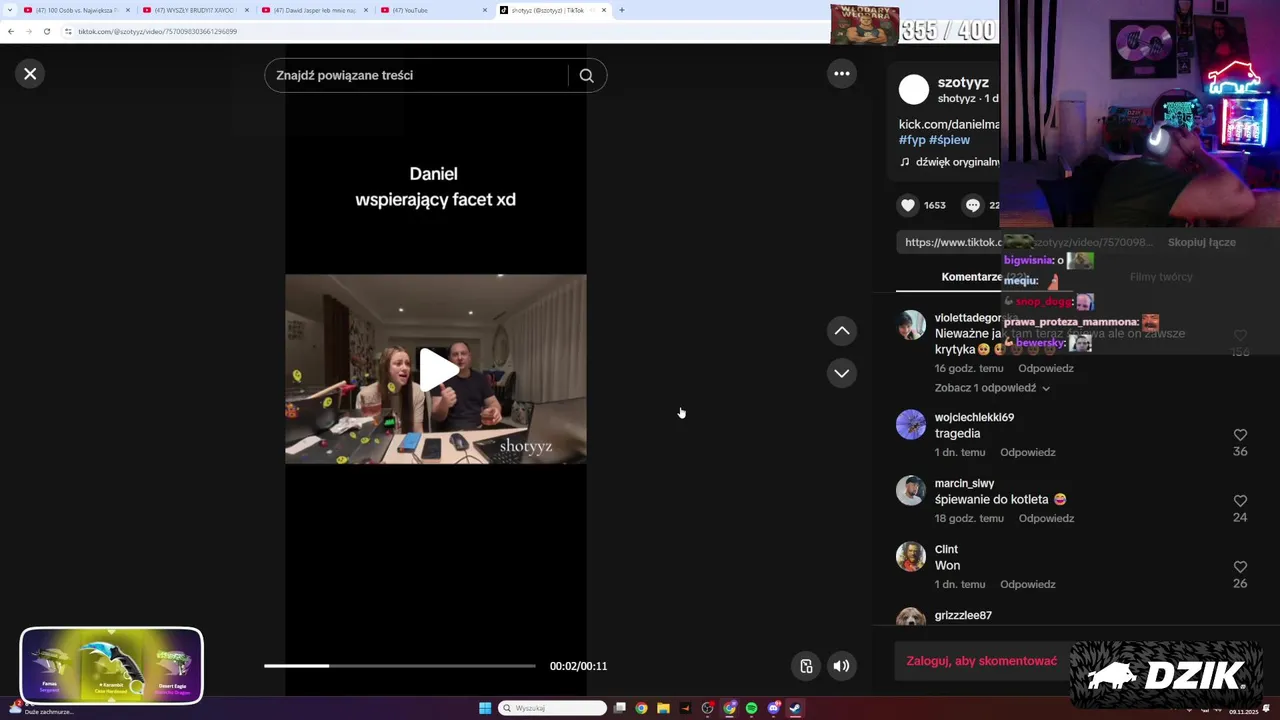Viewport: 1280px width, 720px height.
Task: Open the szotyyz username link
Action: pyautogui.click(x=963, y=83)
